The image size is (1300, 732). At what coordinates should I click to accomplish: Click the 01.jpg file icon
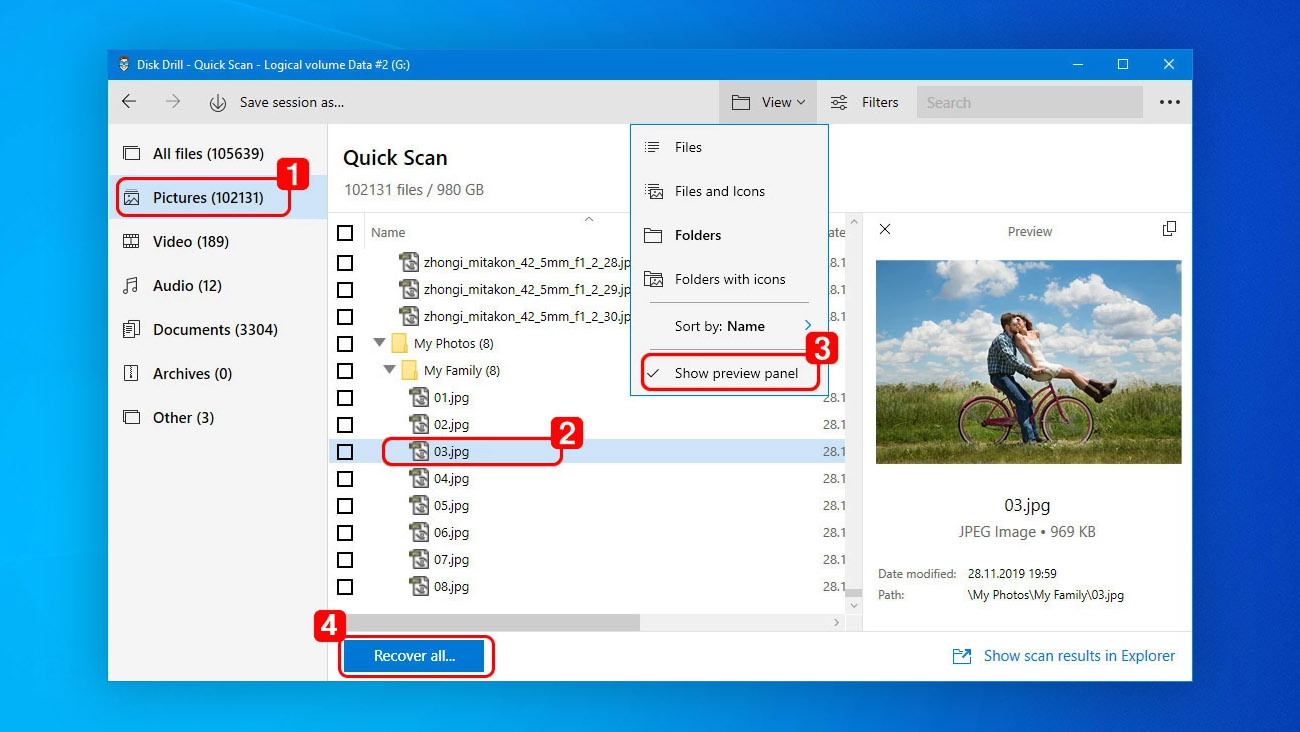(419, 398)
